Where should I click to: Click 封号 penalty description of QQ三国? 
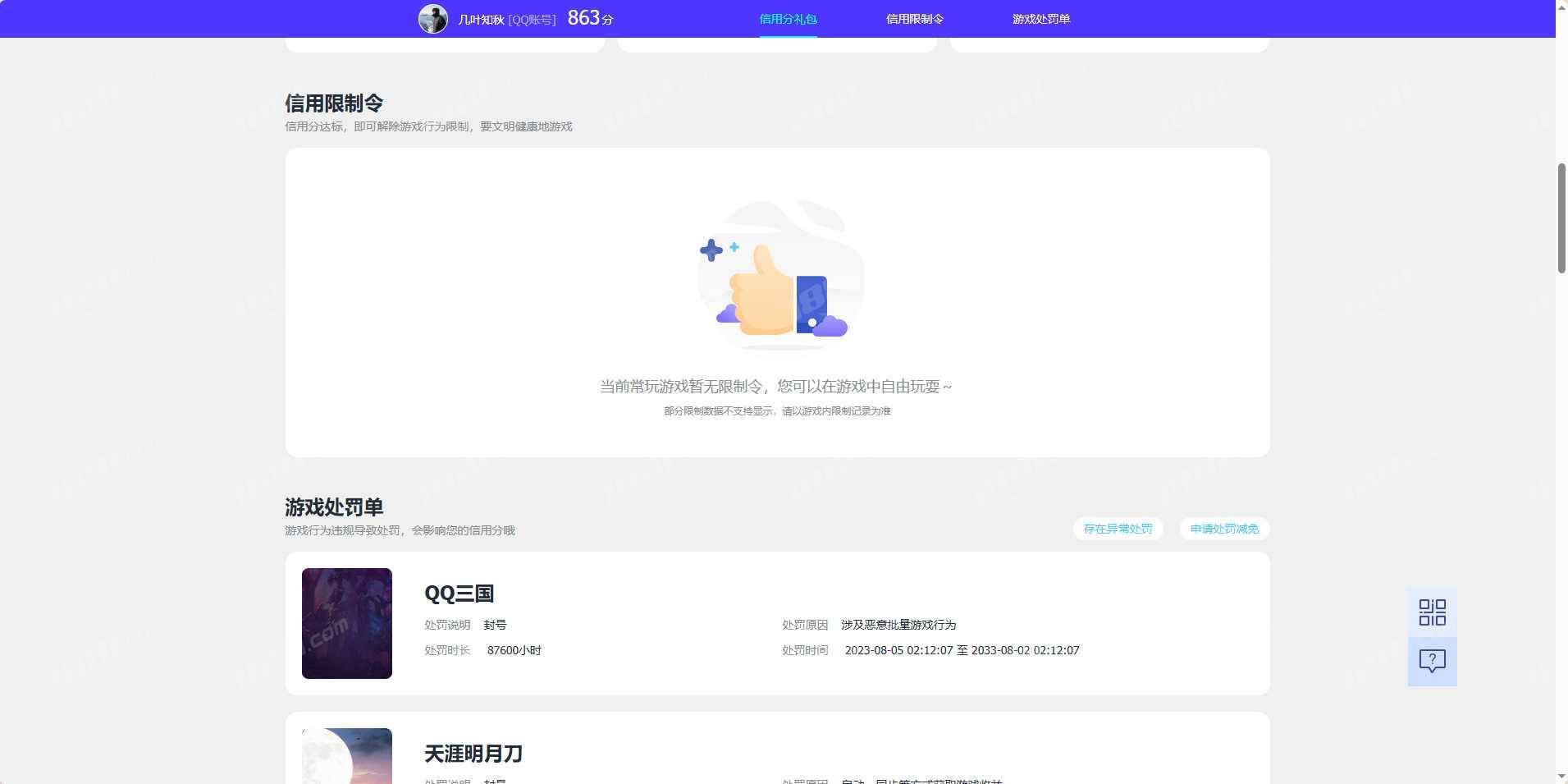click(x=495, y=625)
